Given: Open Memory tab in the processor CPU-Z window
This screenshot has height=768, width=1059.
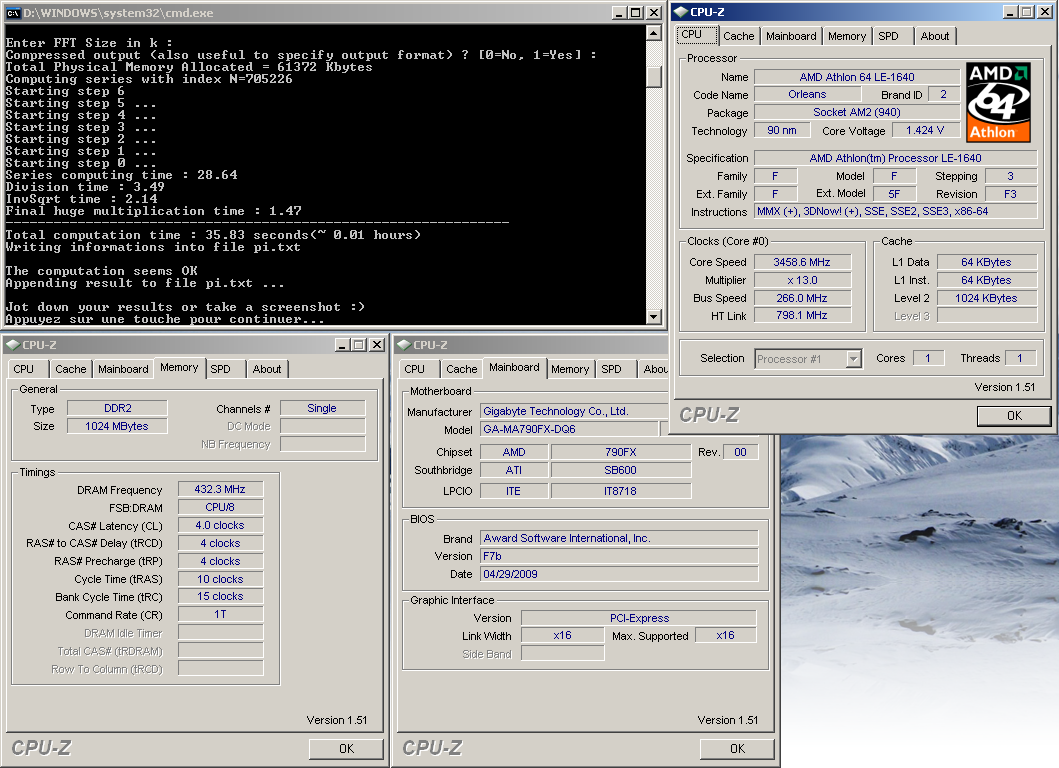Looking at the screenshot, I should coord(847,36).
